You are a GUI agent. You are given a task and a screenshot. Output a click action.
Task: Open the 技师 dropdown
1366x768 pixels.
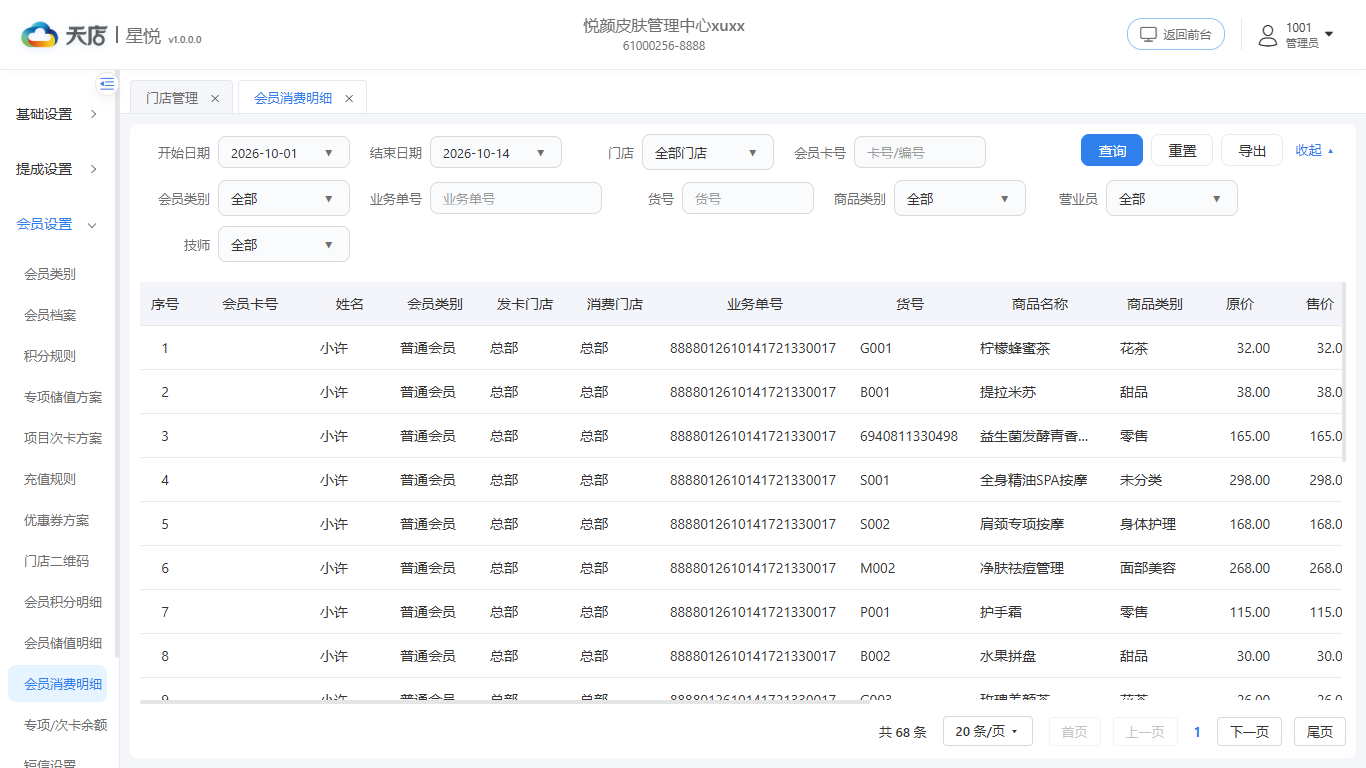pos(284,245)
